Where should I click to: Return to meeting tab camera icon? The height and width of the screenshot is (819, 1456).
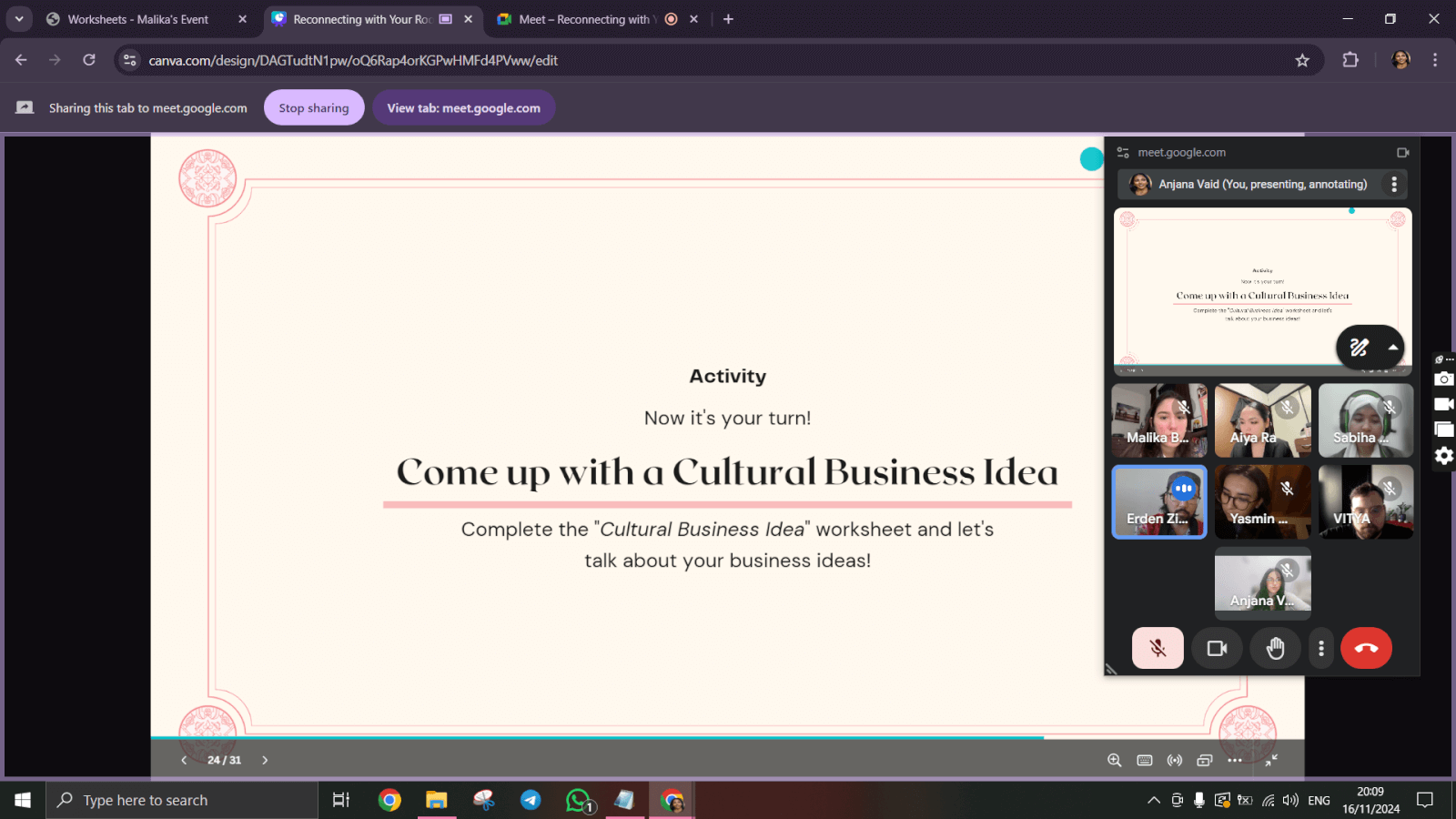tap(1402, 152)
